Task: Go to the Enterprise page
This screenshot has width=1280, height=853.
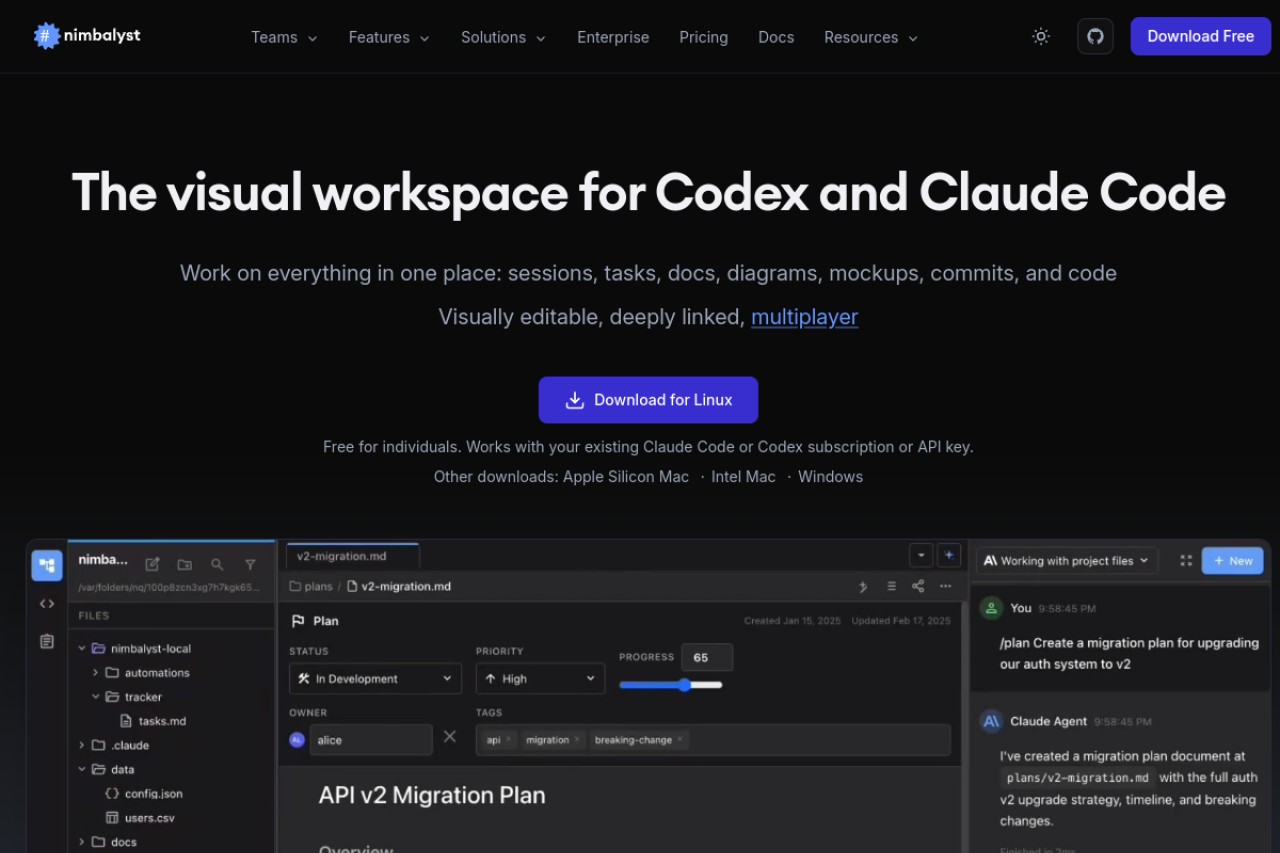Action: pos(613,37)
